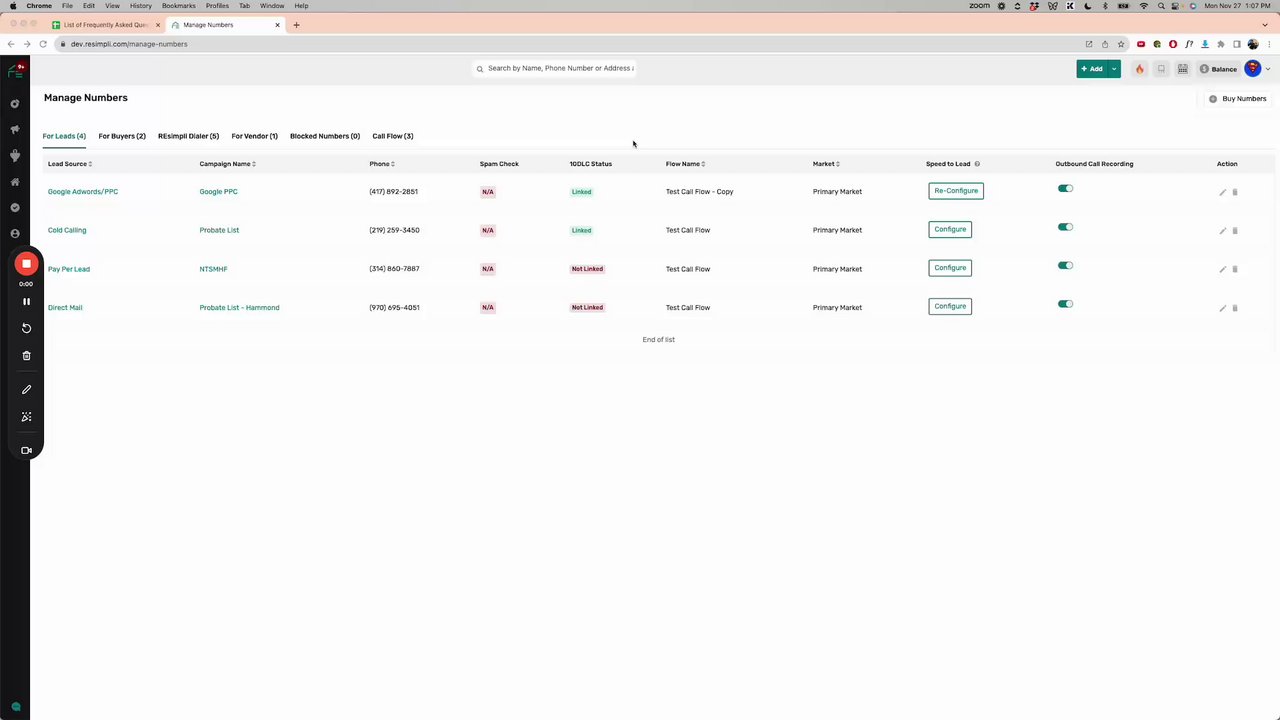Click the Balance button
This screenshot has width=1280, height=720.
click(x=1218, y=69)
